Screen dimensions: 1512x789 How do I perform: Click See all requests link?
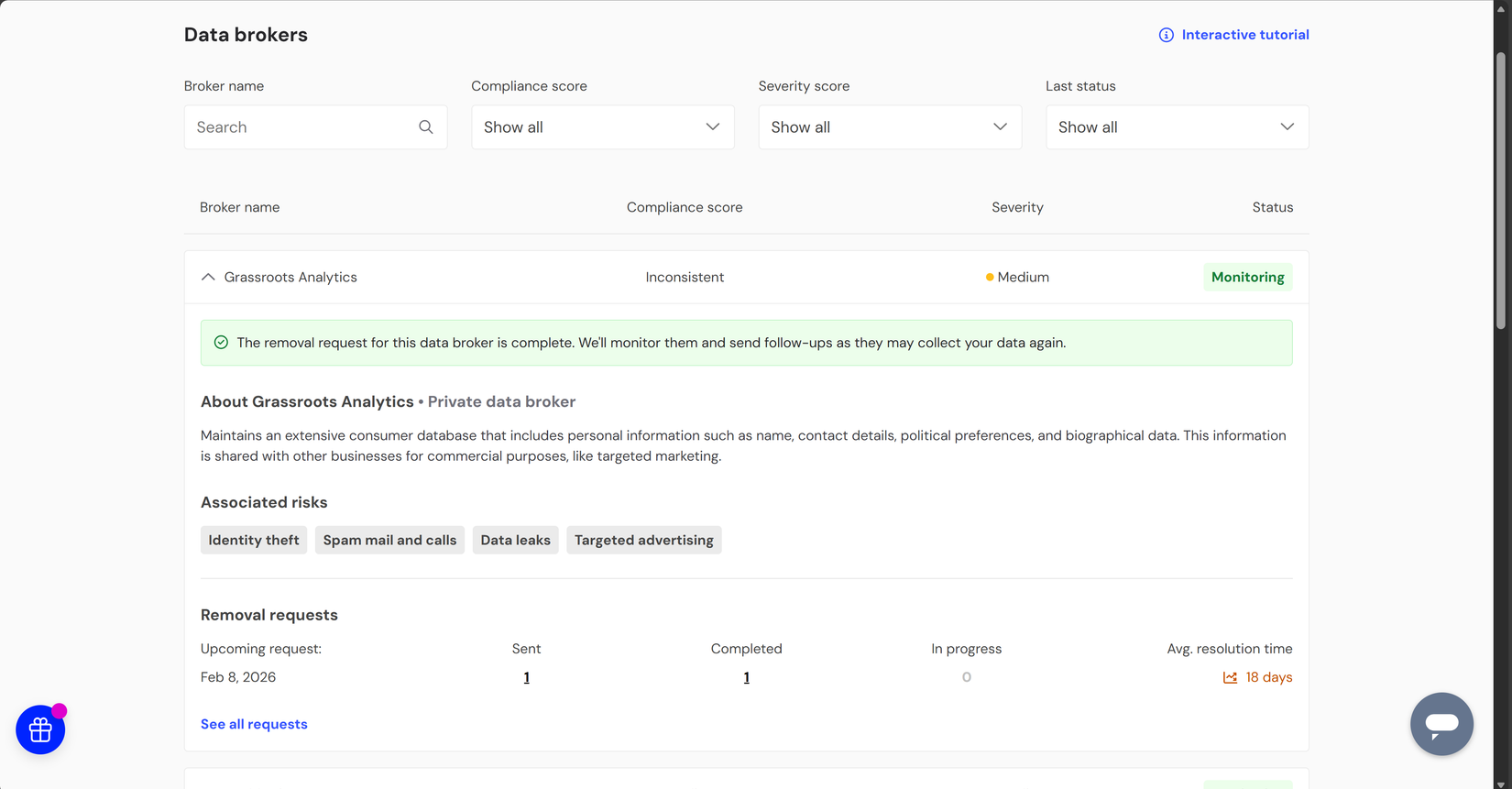point(254,724)
